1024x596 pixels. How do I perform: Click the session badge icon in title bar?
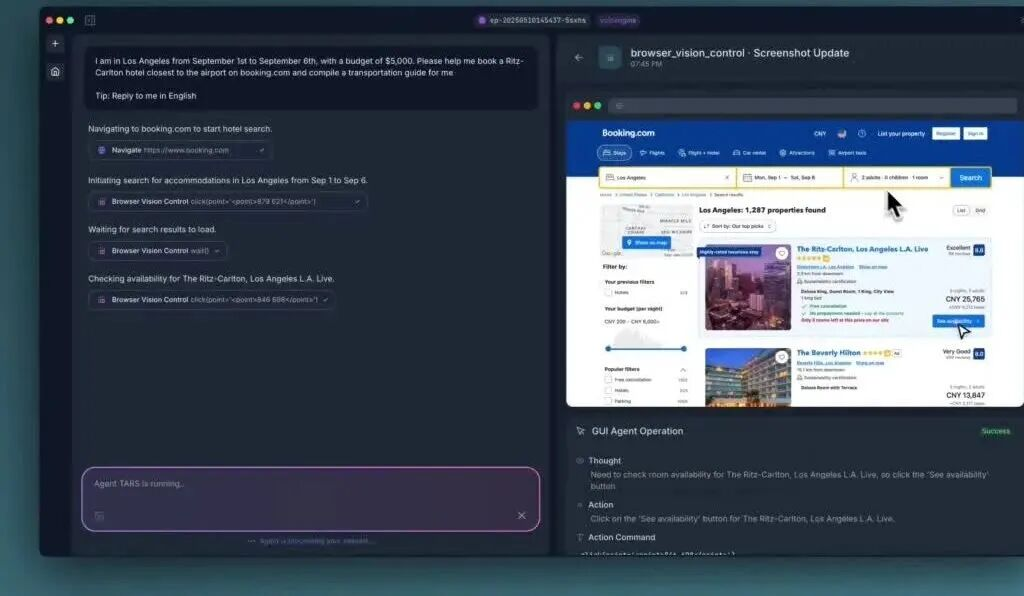482,20
